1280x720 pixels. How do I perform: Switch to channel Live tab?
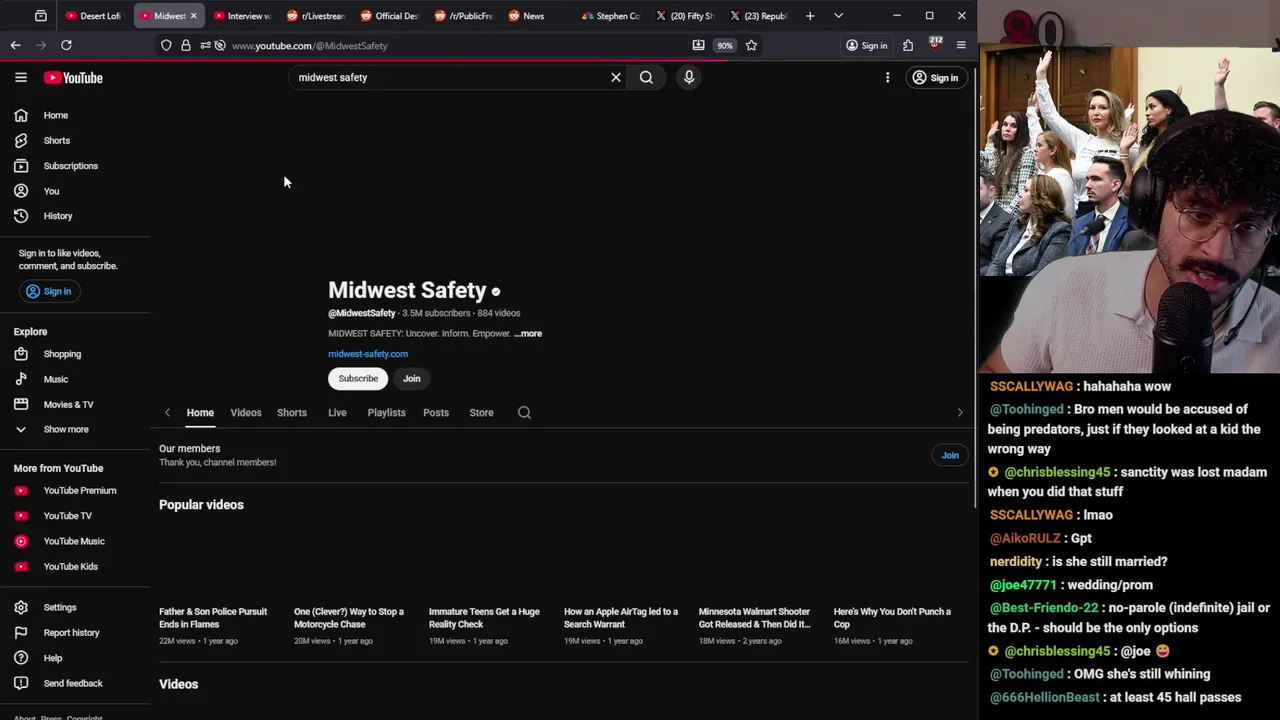(337, 412)
